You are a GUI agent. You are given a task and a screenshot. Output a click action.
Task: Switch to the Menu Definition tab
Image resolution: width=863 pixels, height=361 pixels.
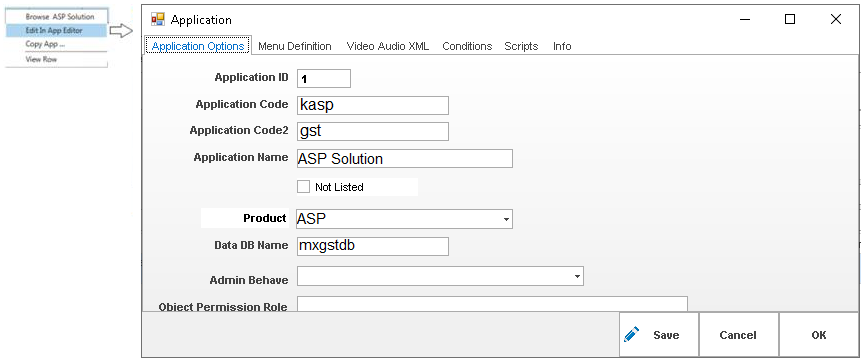[295, 46]
